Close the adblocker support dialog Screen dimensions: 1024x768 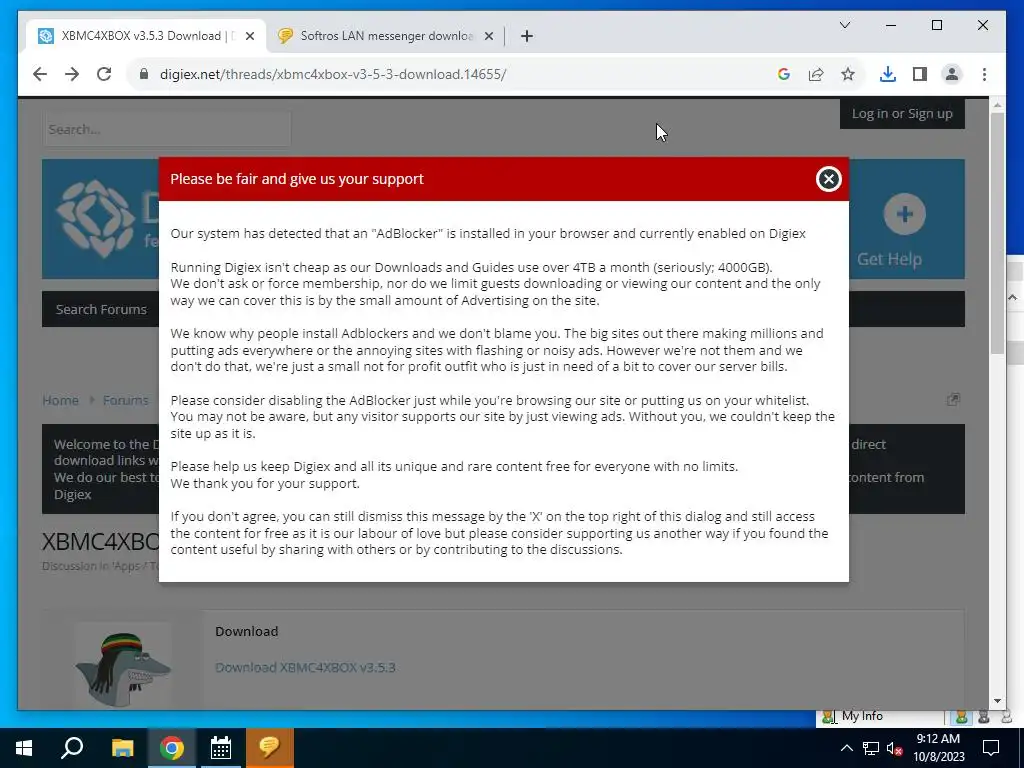(828, 179)
